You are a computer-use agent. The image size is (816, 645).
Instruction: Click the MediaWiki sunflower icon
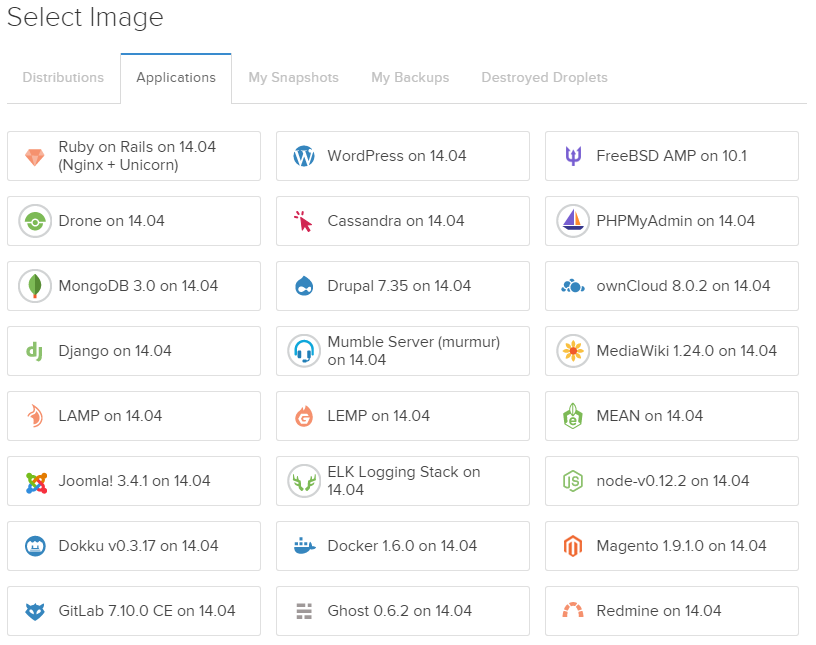pyautogui.click(x=573, y=351)
